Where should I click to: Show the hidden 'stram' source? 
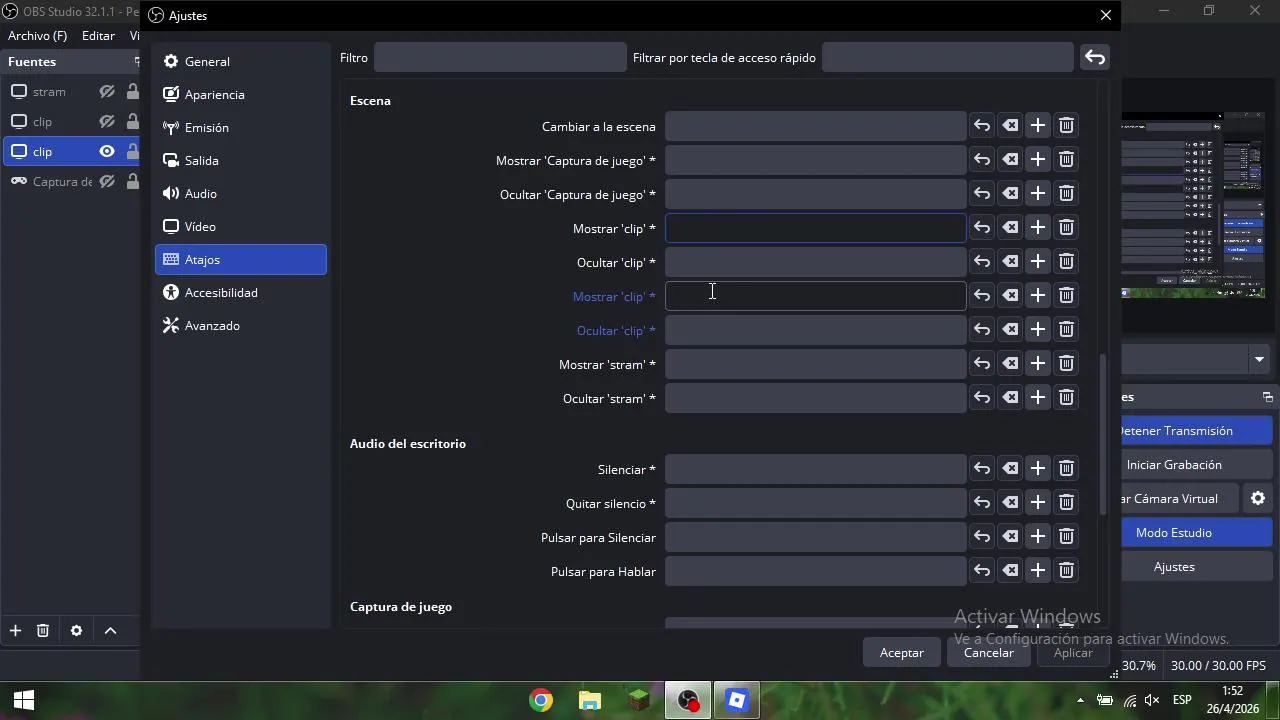[x=107, y=92]
